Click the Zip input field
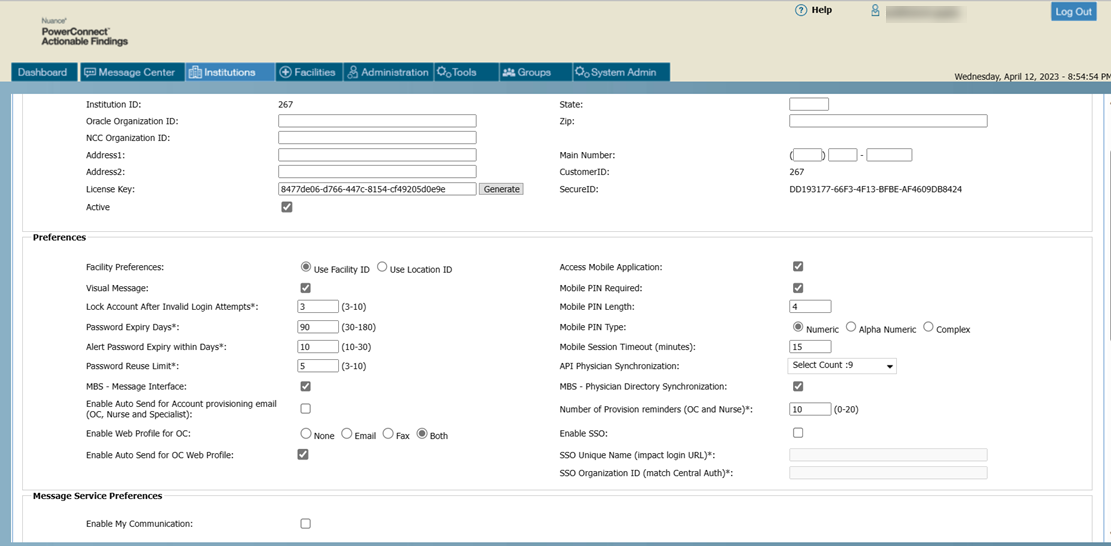Viewport: 1111px width, 546px height. pyautogui.click(x=889, y=121)
